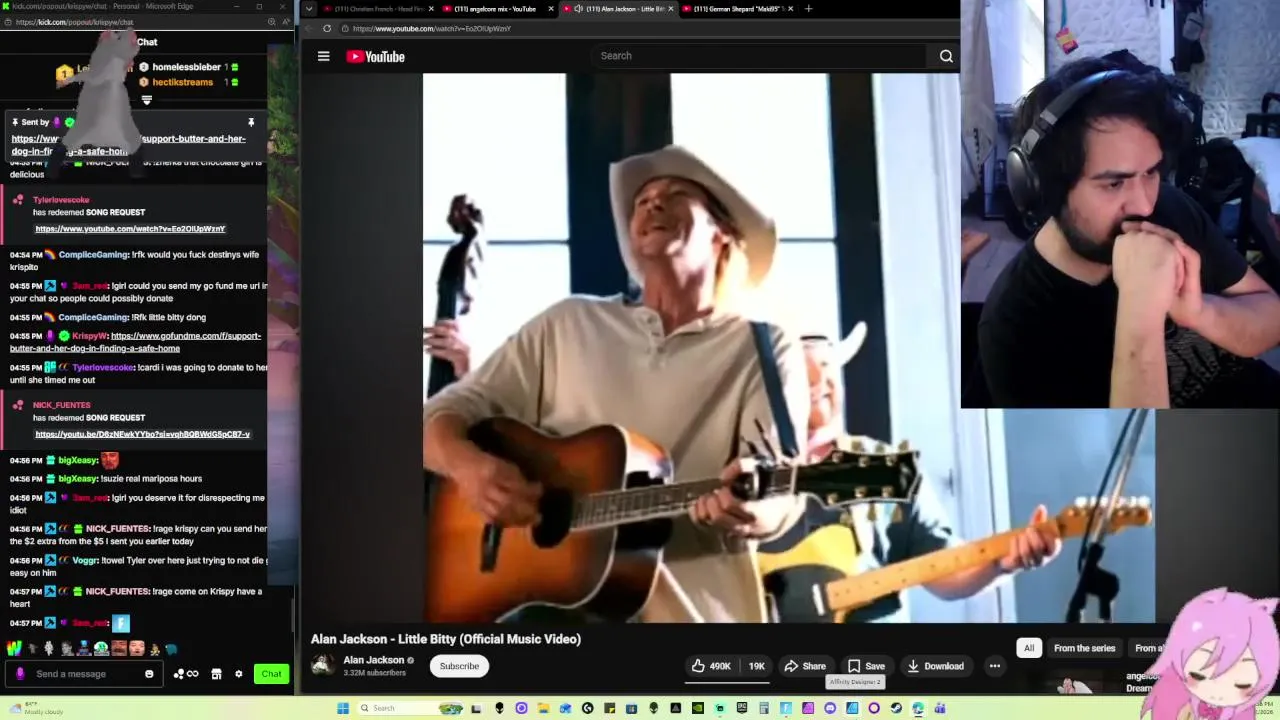The height and width of the screenshot is (720, 1280).
Task: Open browser tab list chevron
Action: 309,9
